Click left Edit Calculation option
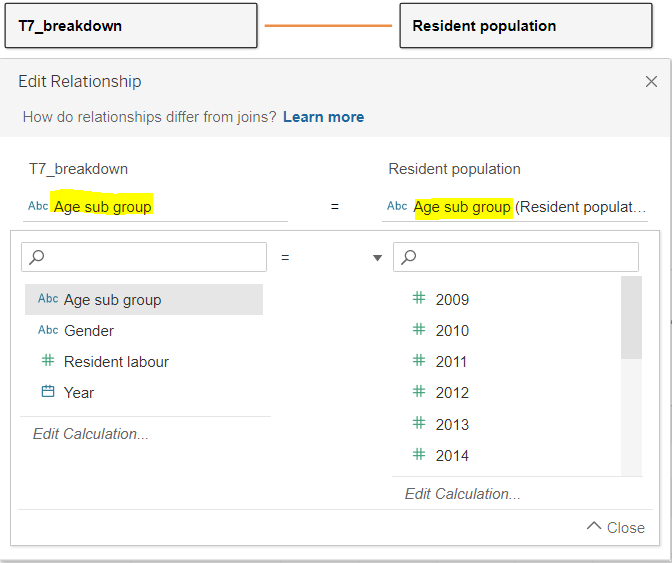Screen dimensions: 672x563 [x=91, y=434]
